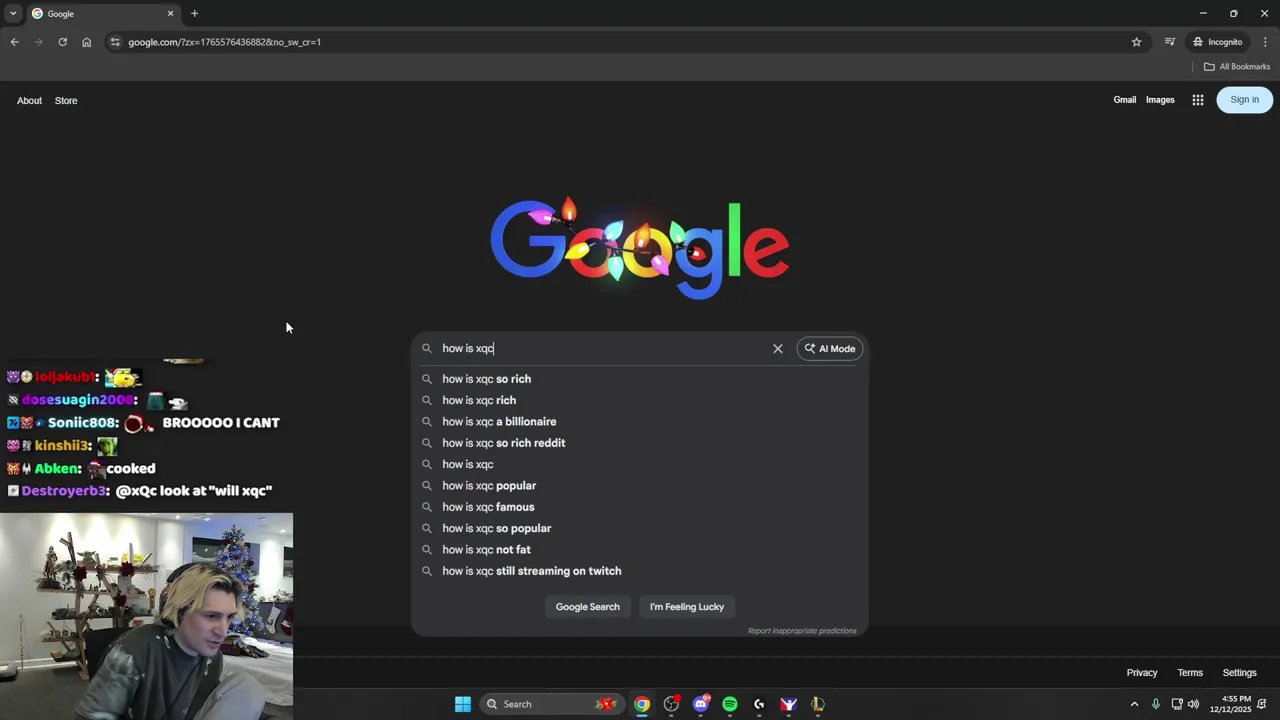Open the Incognito profile indicator

(x=1217, y=42)
